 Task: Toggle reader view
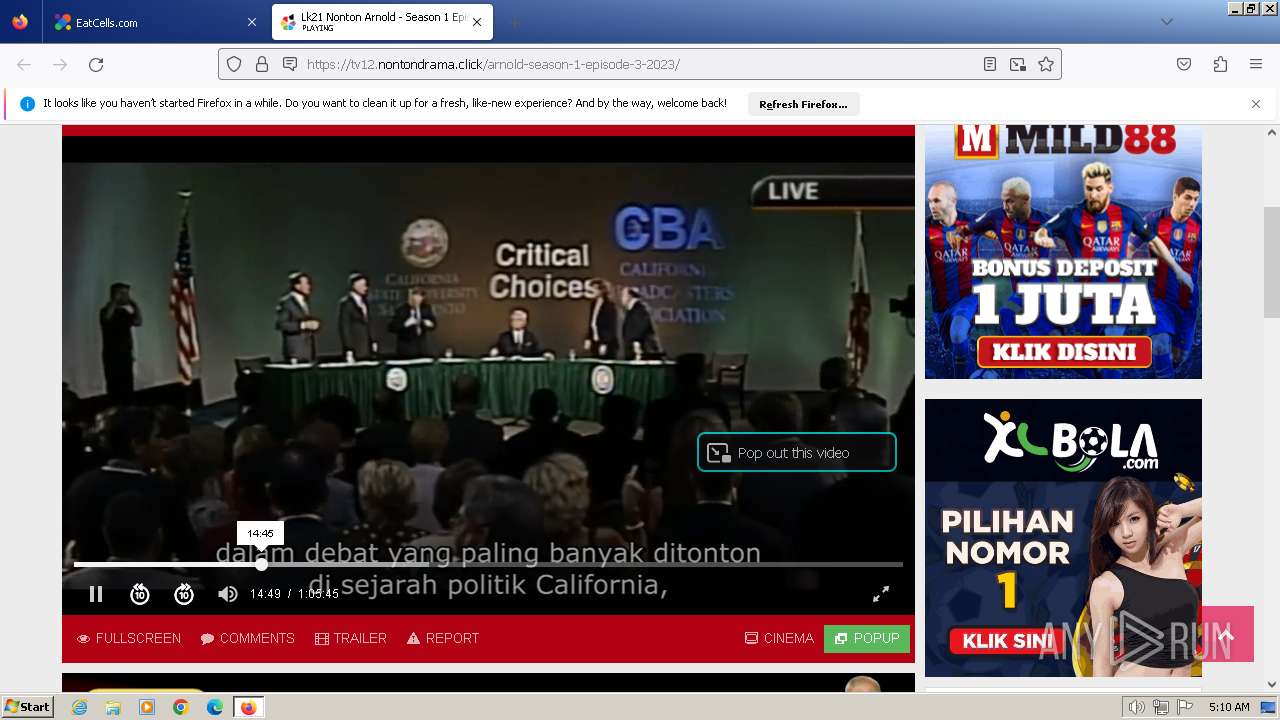990,64
